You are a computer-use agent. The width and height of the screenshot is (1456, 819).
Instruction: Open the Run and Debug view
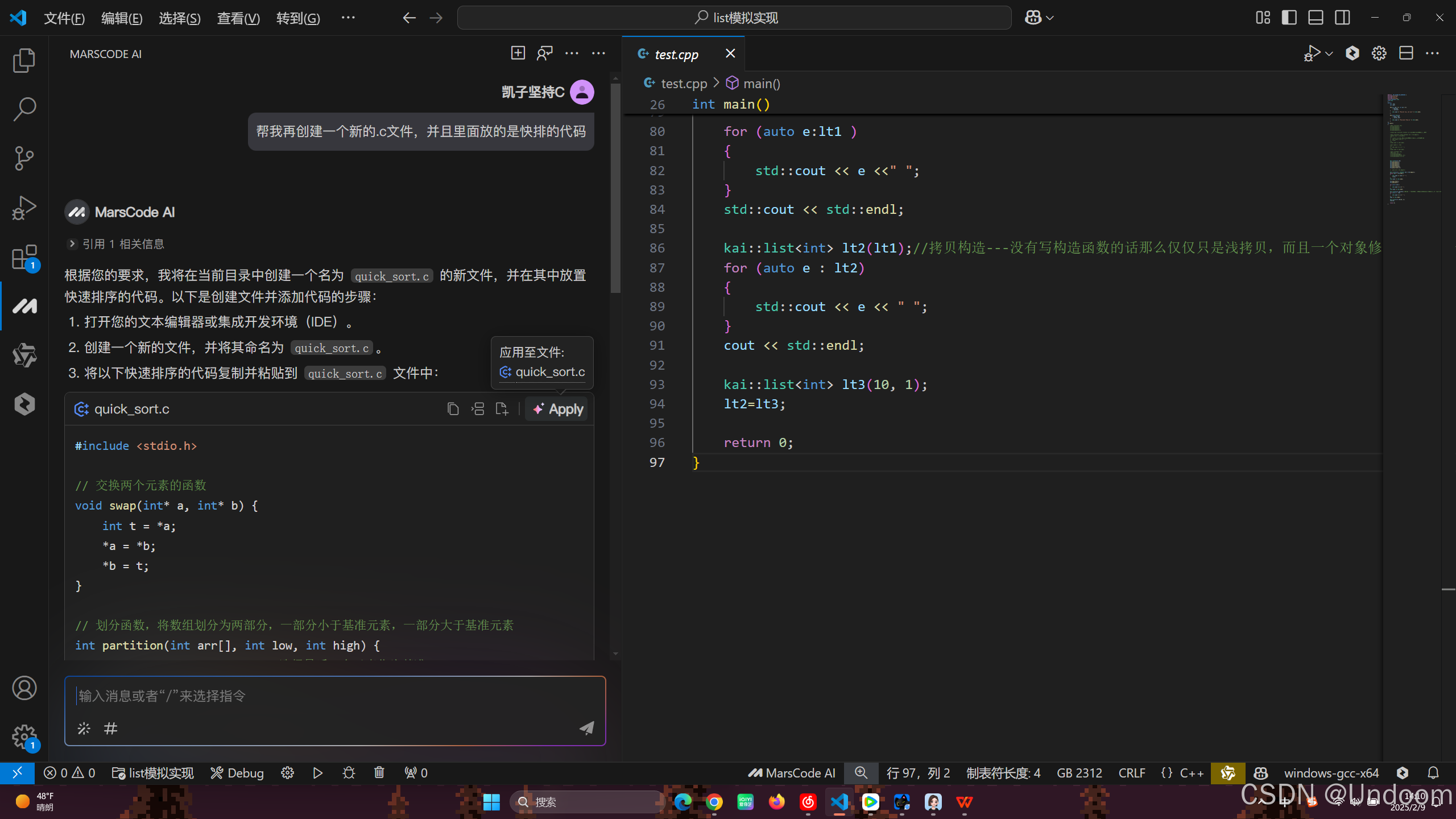point(24,208)
